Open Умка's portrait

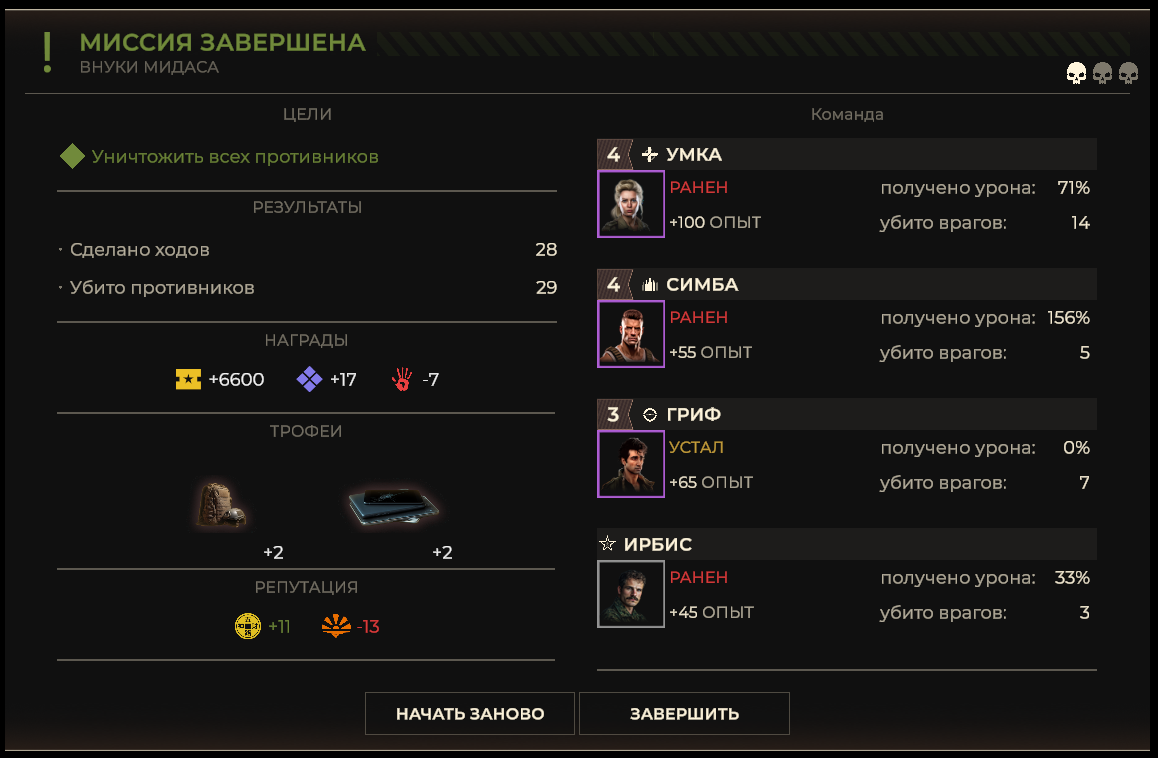[631, 204]
